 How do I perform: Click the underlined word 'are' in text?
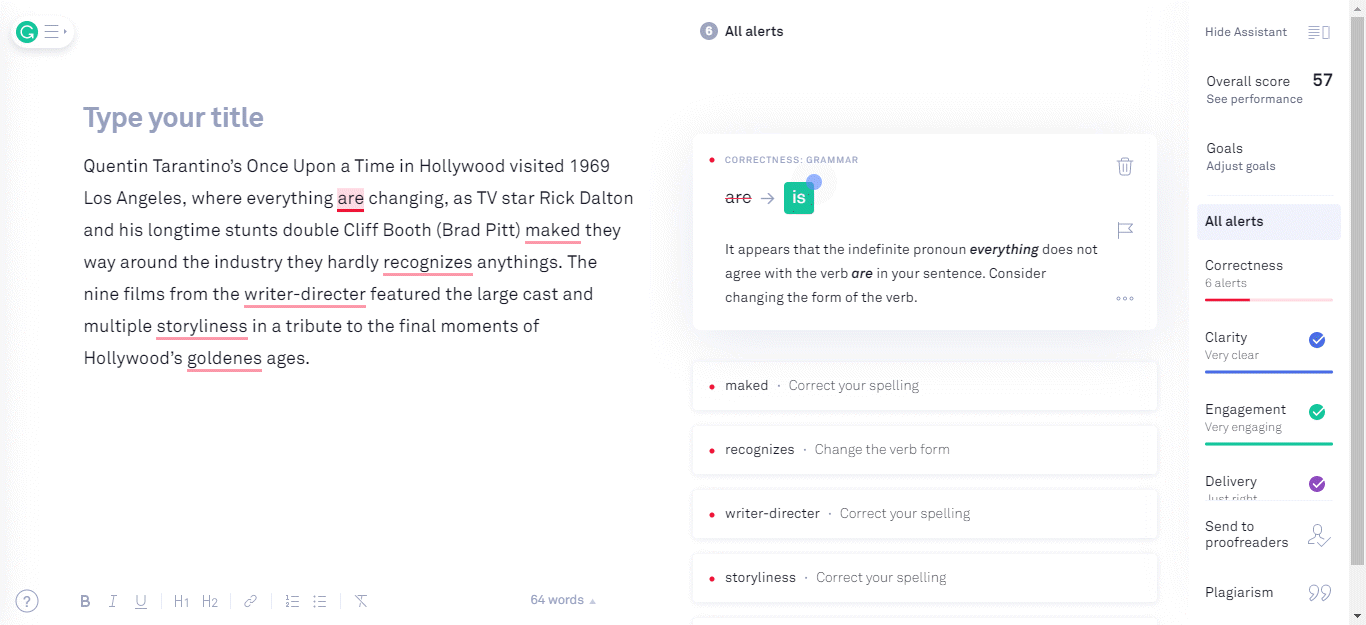coord(350,198)
